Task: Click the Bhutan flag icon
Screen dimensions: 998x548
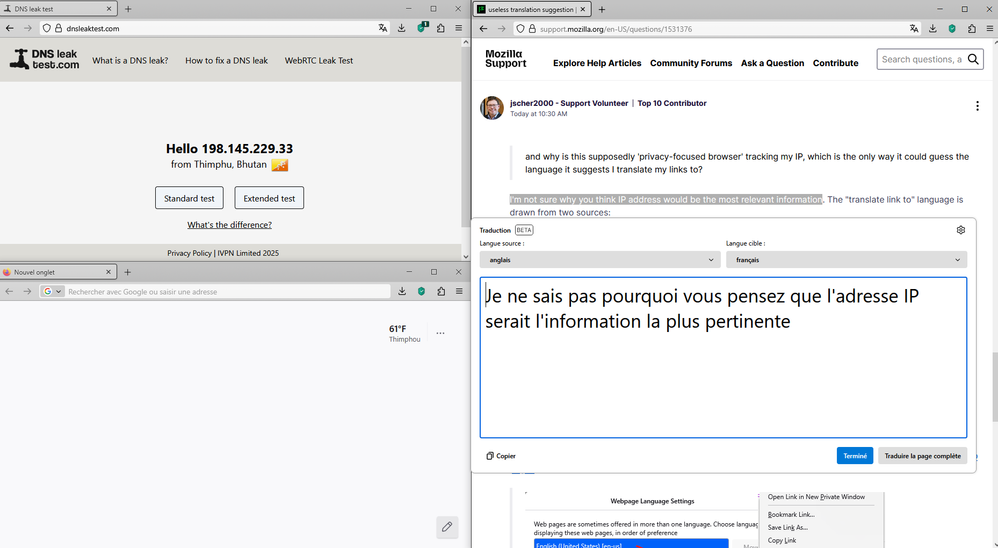Action: 279,165
